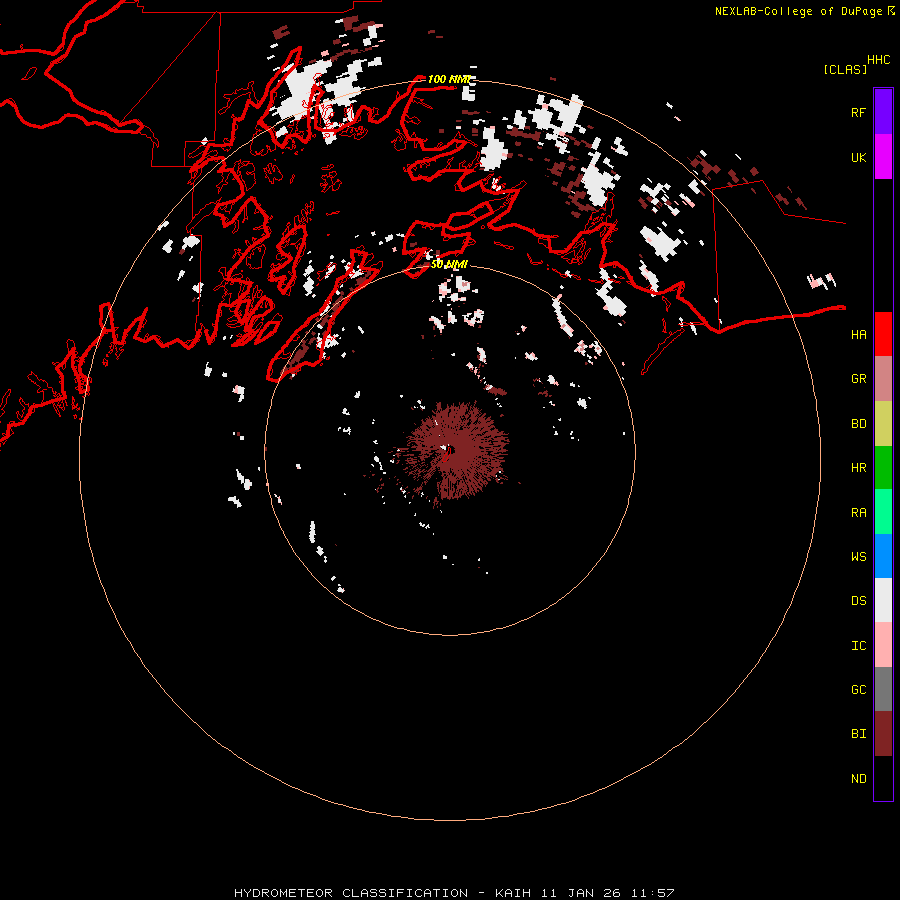This screenshot has width=900, height=900.
Task: Click the DS white legend swatch
Action: coord(883,600)
